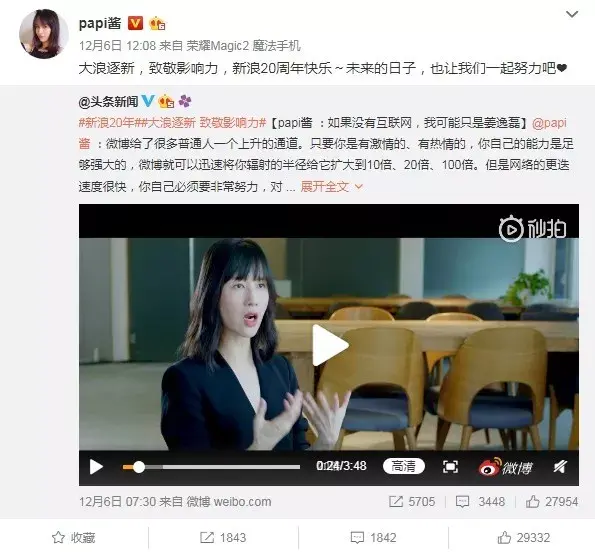Click papi酱 profile avatar
The image size is (595, 552).
tap(43, 34)
